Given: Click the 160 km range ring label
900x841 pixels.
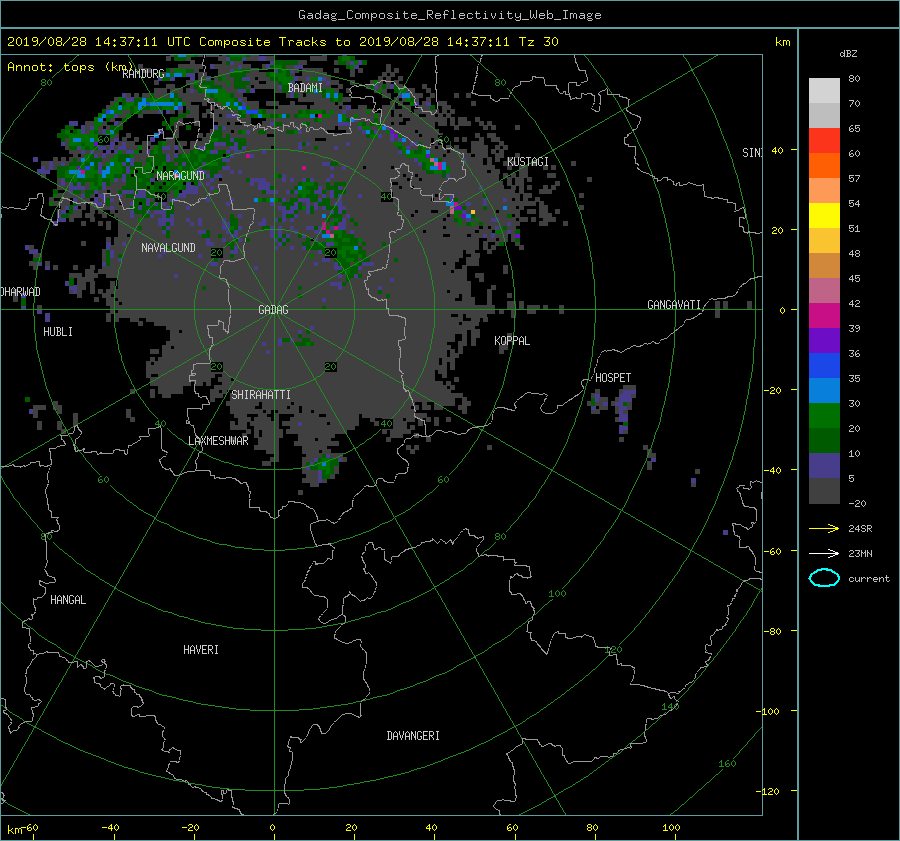Looking at the screenshot, I should [x=727, y=764].
